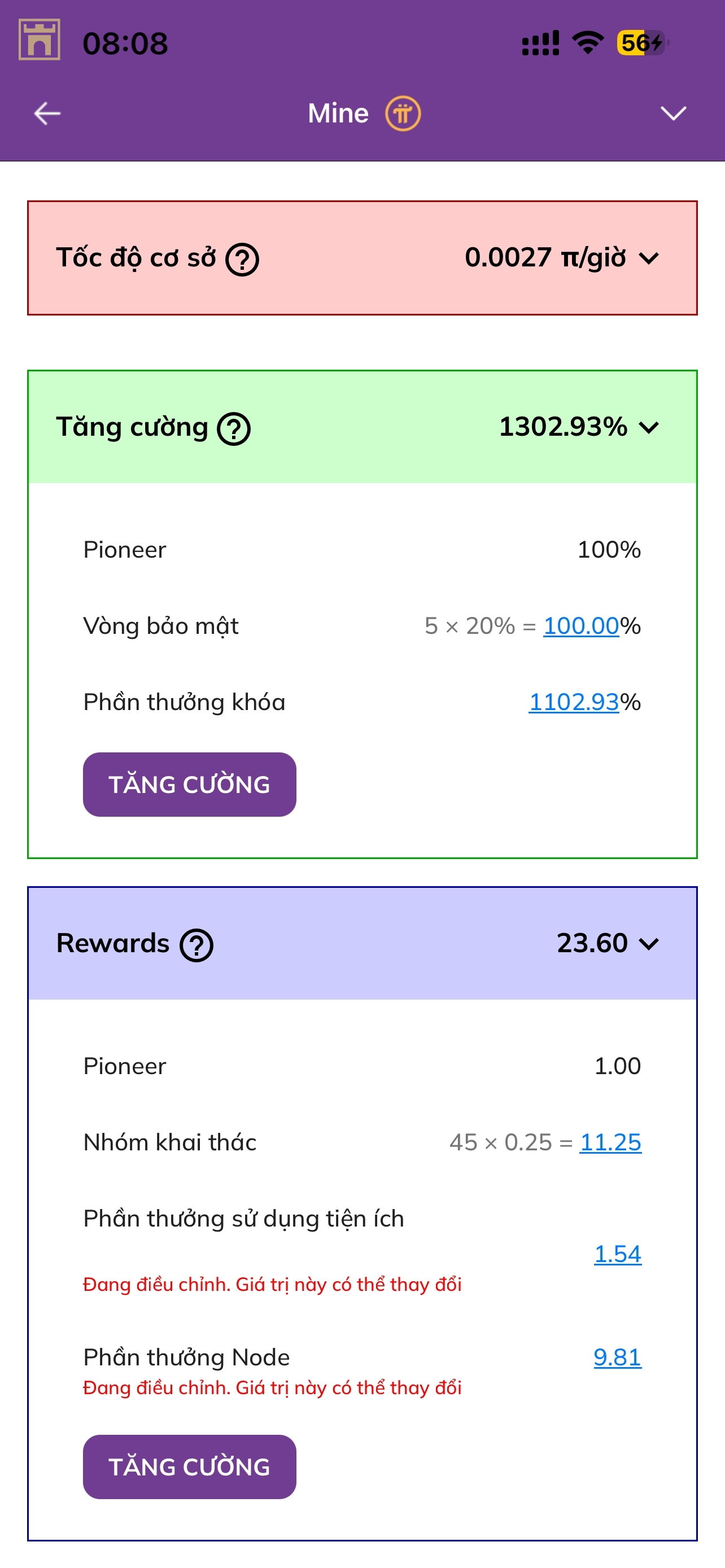Tap the Pi coin logo icon
Image resolution: width=725 pixels, height=1568 pixels.
click(403, 114)
